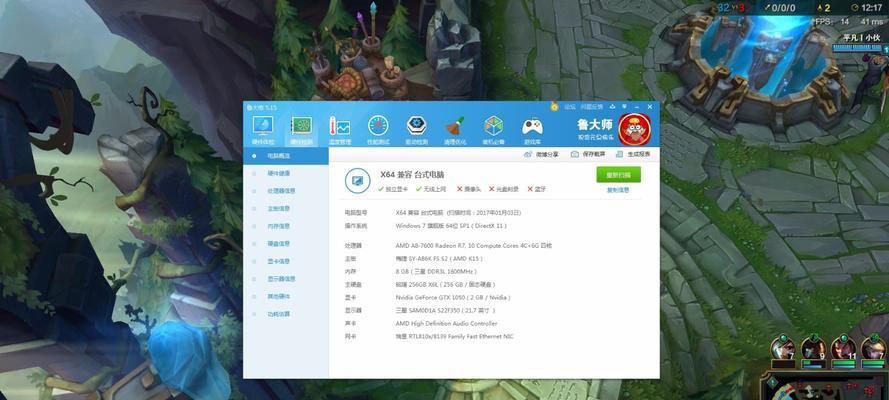Click the 摄像头 camera X status

click(468, 189)
